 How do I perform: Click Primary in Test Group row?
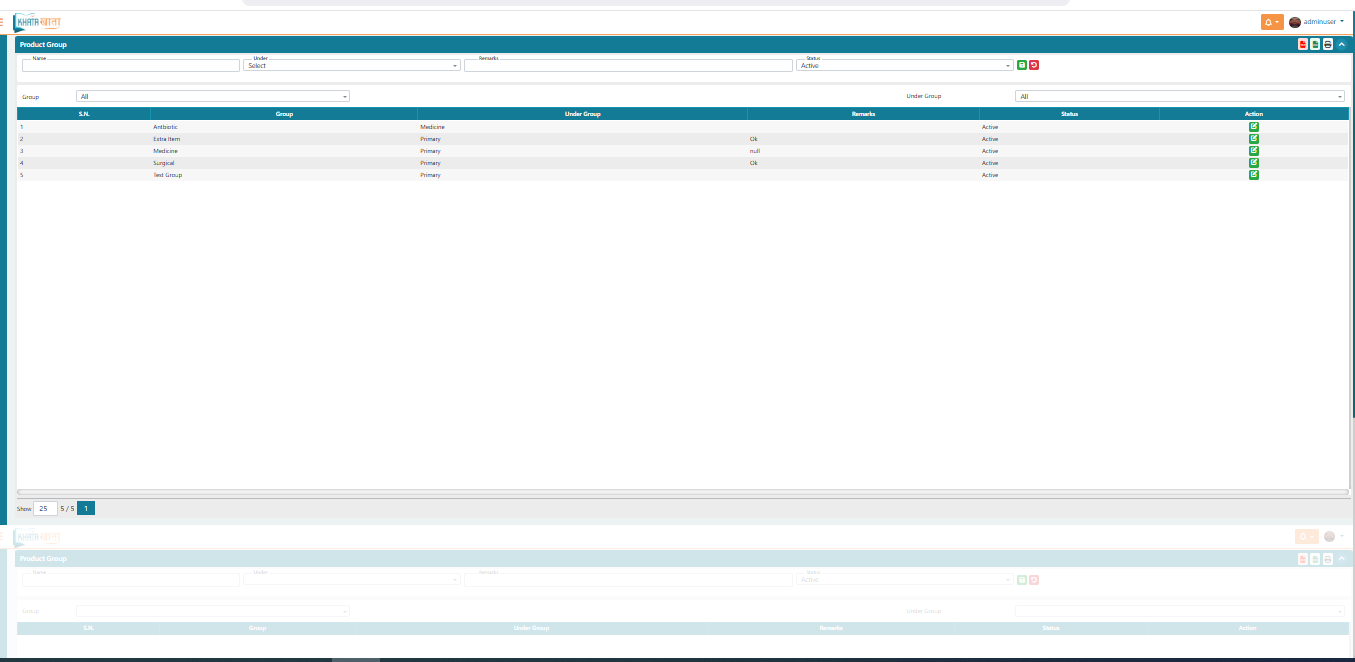430,175
